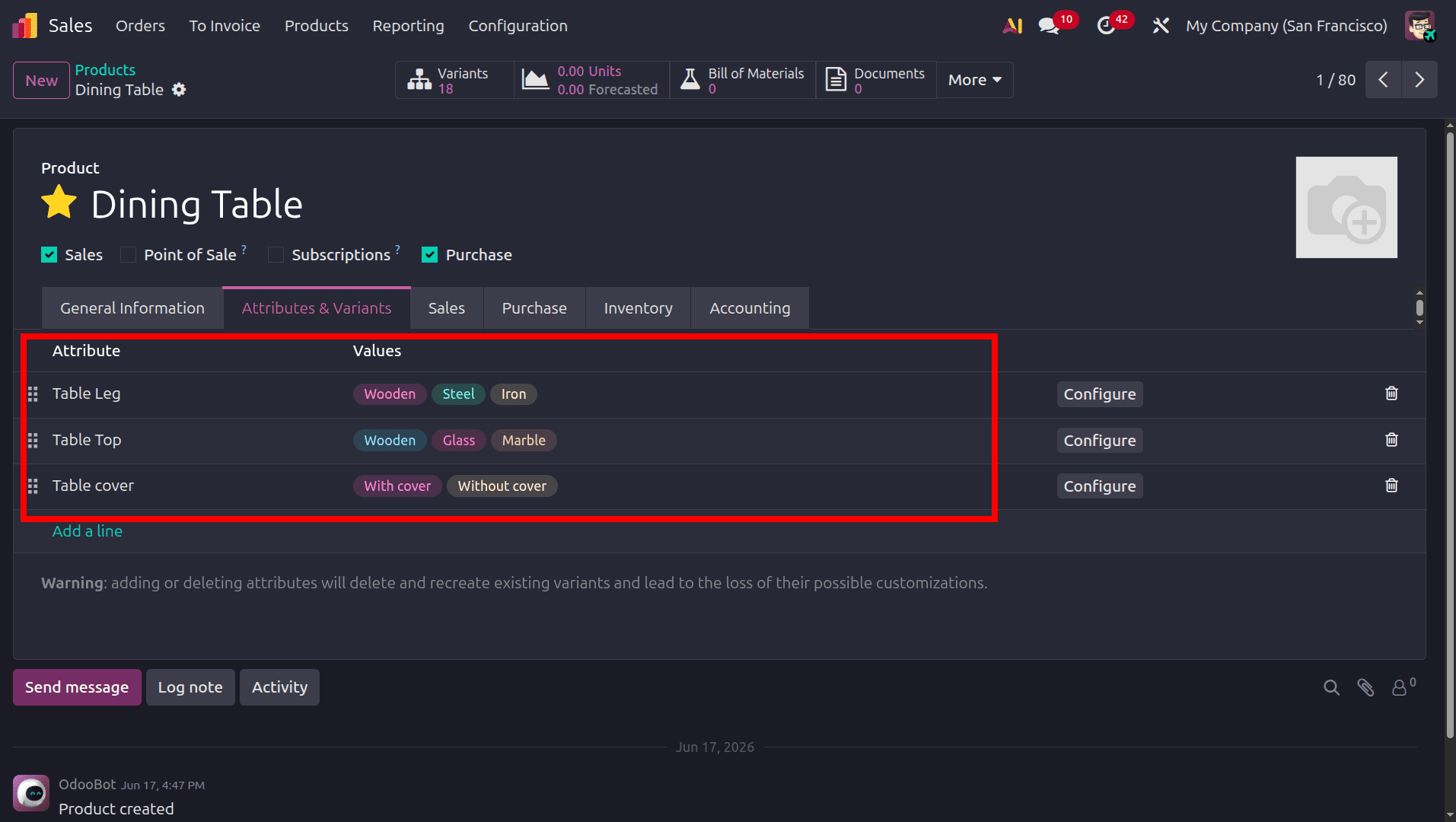Image resolution: width=1456 pixels, height=822 pixels.
Task: Go to the next product record
Action: (1419, 80)
